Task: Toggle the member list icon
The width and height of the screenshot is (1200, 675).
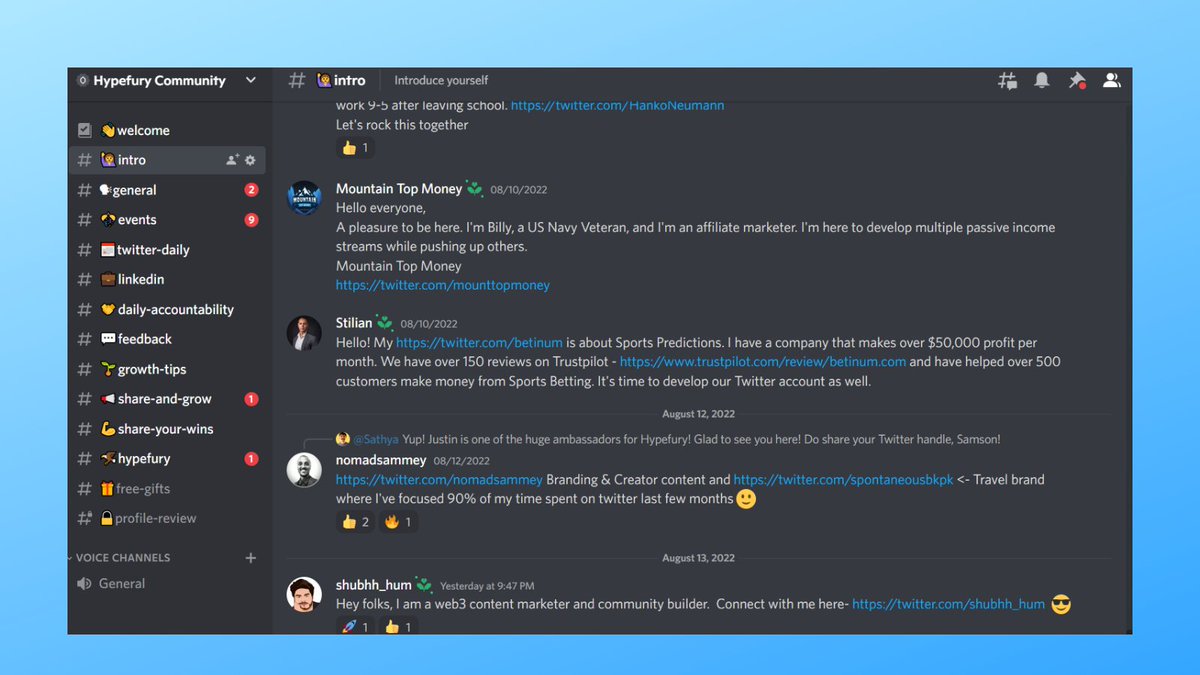Action: [1111, 80]
